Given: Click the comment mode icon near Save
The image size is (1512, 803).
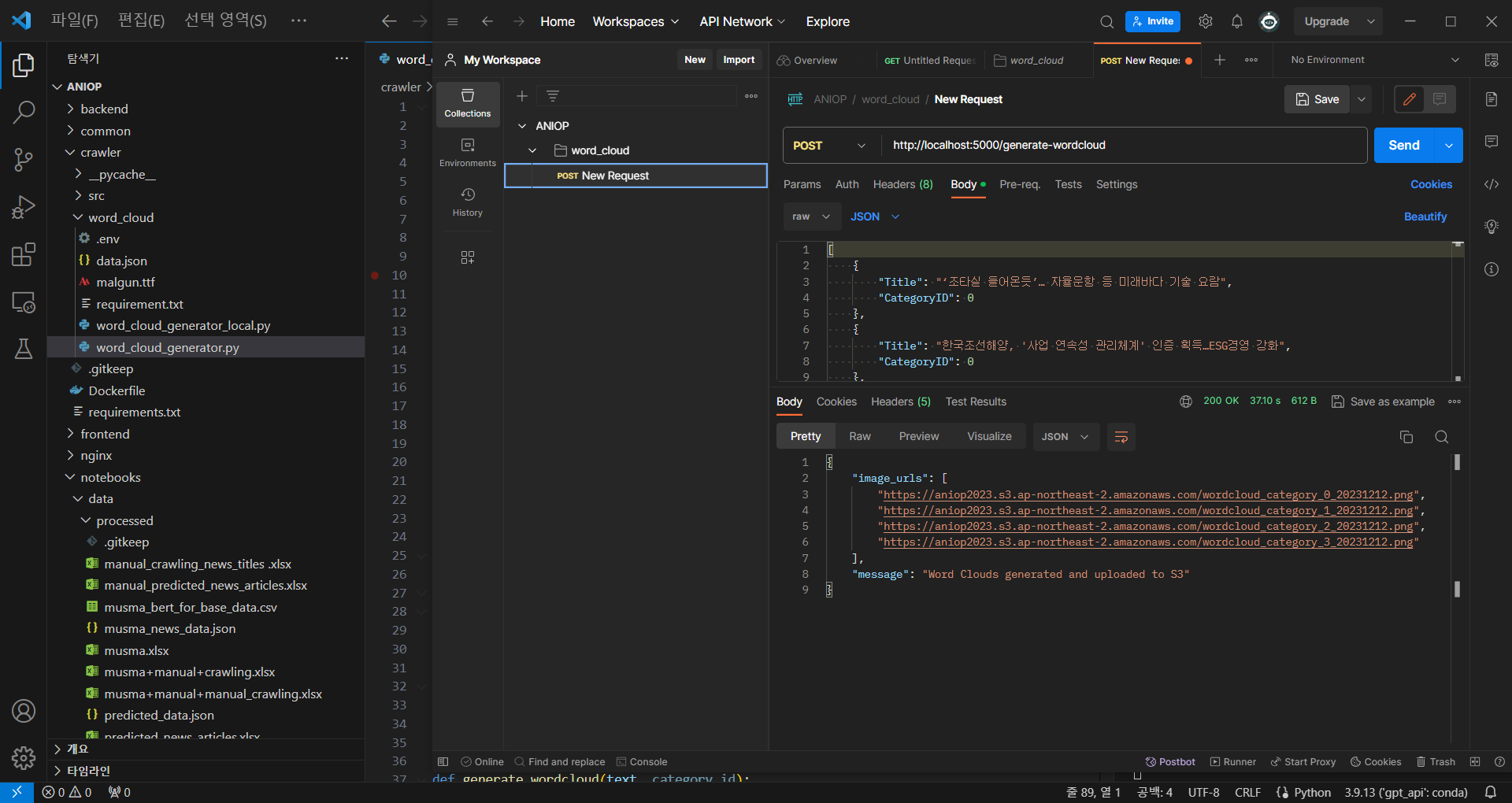Looking at the screenshot, I should tap(1440, 99).
